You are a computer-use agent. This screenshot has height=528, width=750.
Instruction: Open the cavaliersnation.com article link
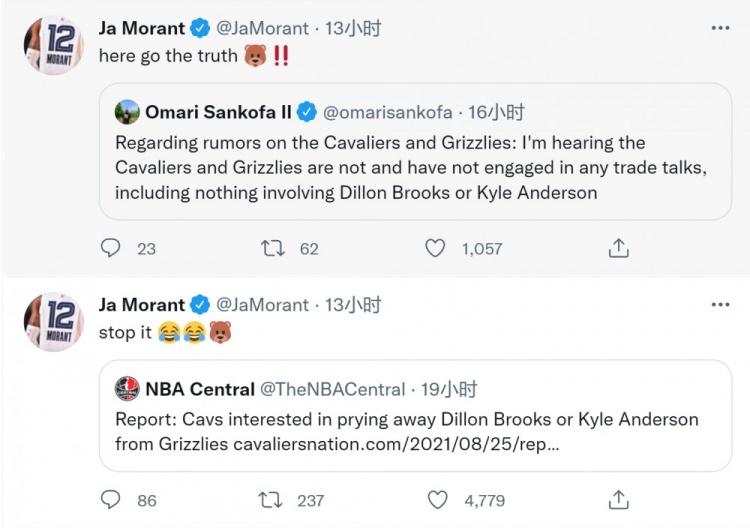pos(396,443)
